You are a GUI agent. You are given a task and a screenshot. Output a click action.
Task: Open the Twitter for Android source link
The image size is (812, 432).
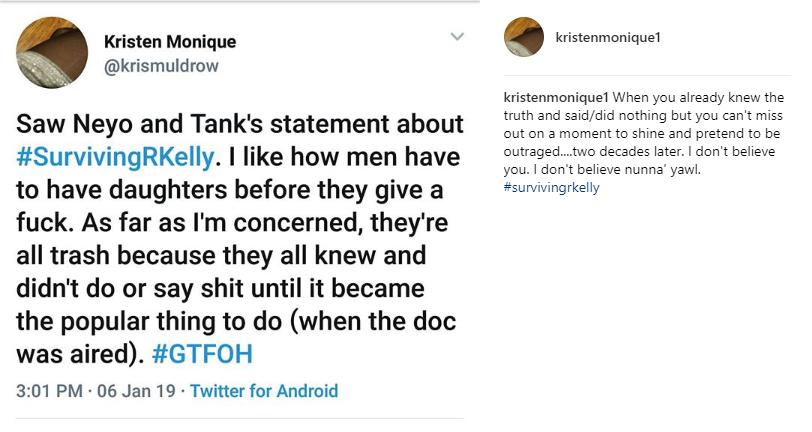[264, 391]
